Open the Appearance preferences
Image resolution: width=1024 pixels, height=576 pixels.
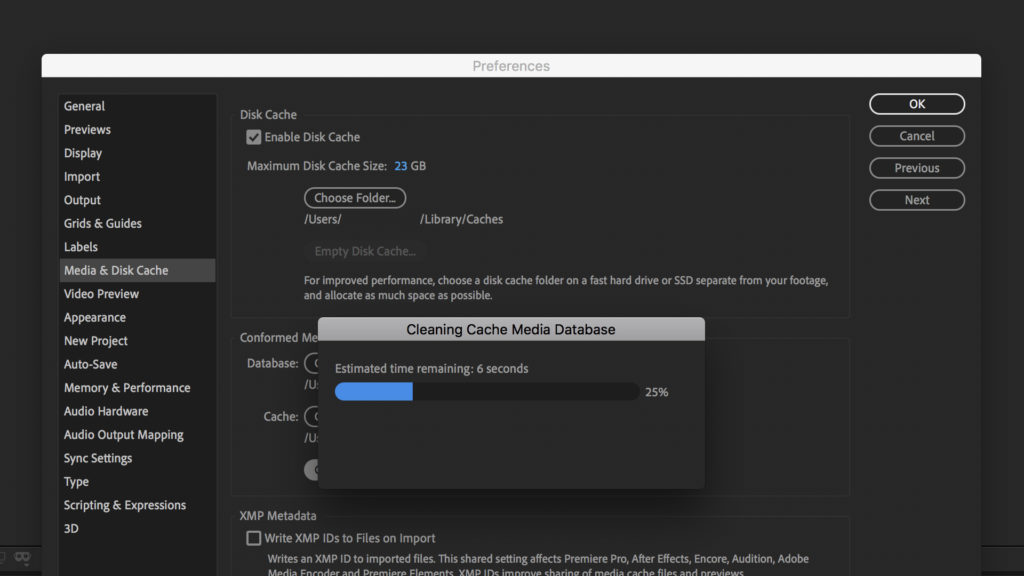tap(95, 318)
